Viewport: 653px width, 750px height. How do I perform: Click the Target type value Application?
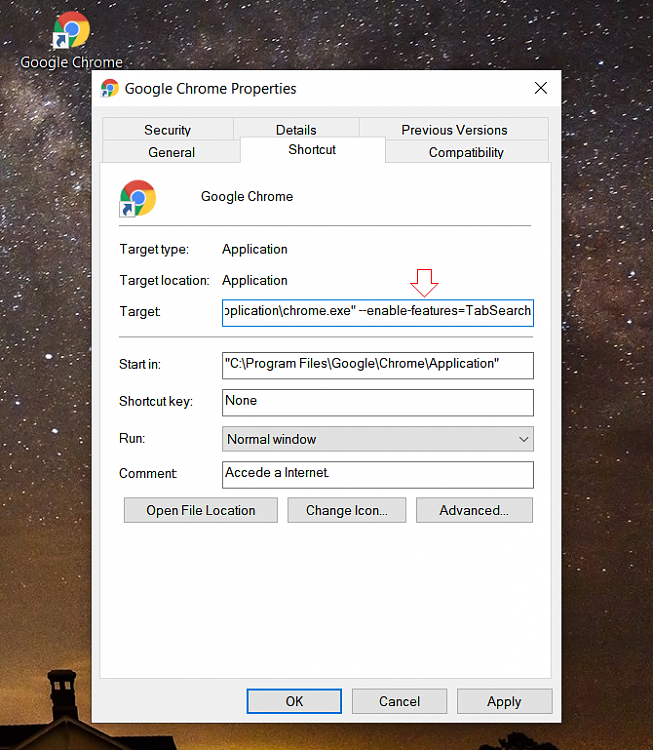(x=255, y=249)
